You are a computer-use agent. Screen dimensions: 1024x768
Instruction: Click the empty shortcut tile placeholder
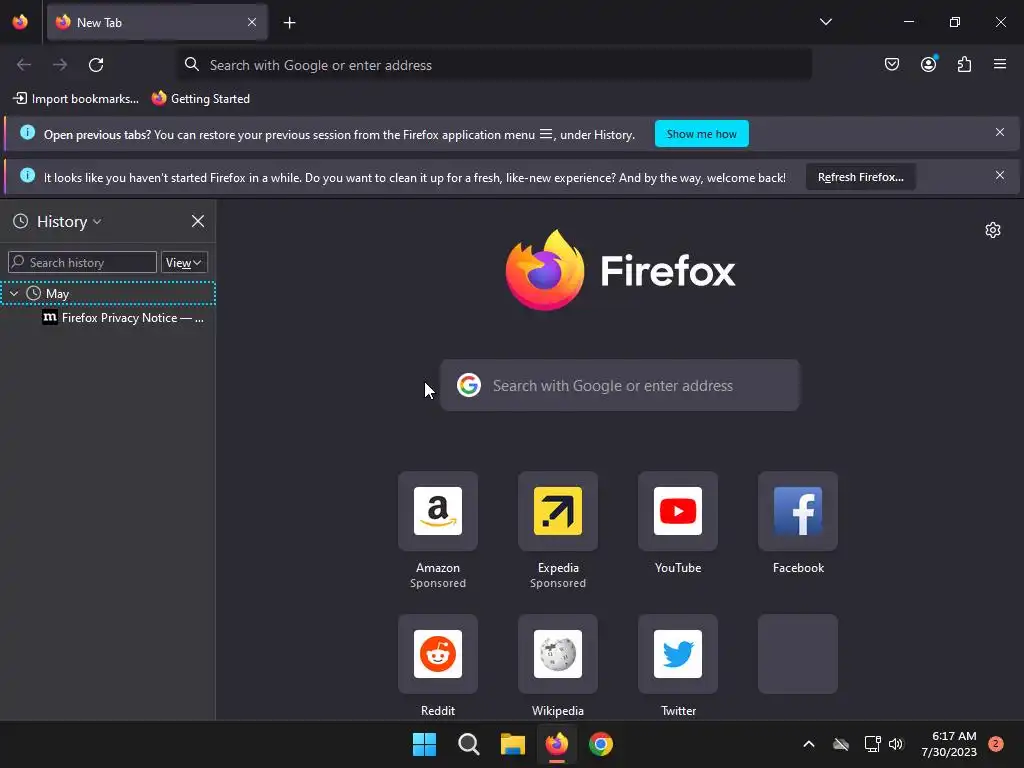coord(798,654)
